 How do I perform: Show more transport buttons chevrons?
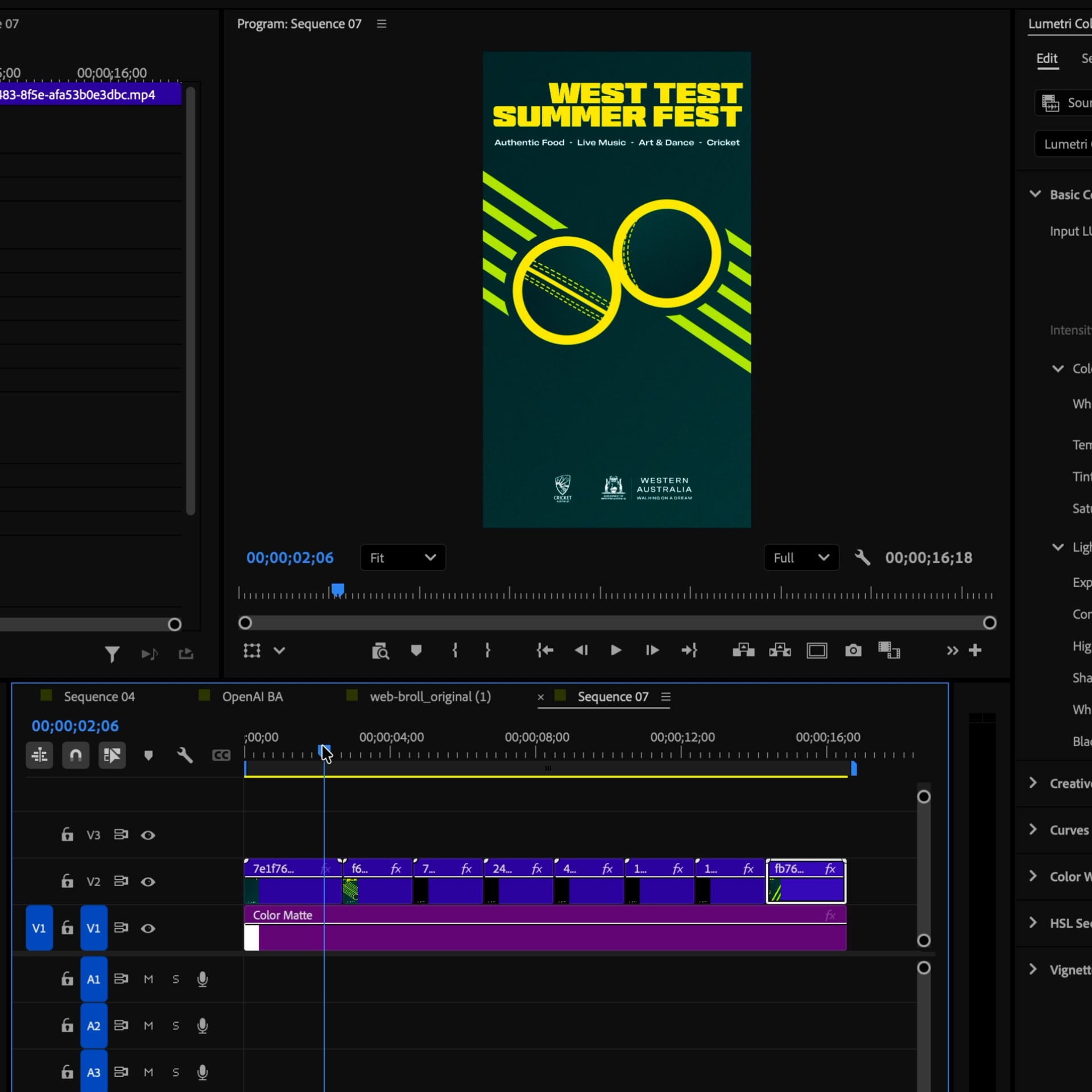tap(953, 650)
